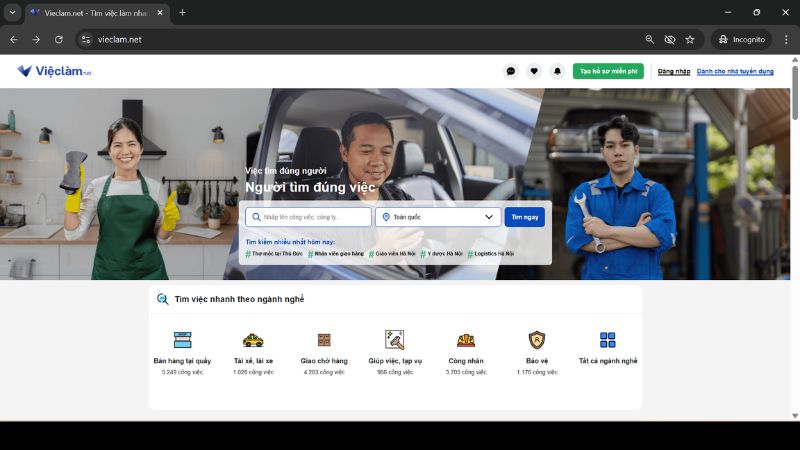The width and height of the screenshot is (800, 450).
Task: Select Giao chở hàng box icon
Action: pos(324,340)
